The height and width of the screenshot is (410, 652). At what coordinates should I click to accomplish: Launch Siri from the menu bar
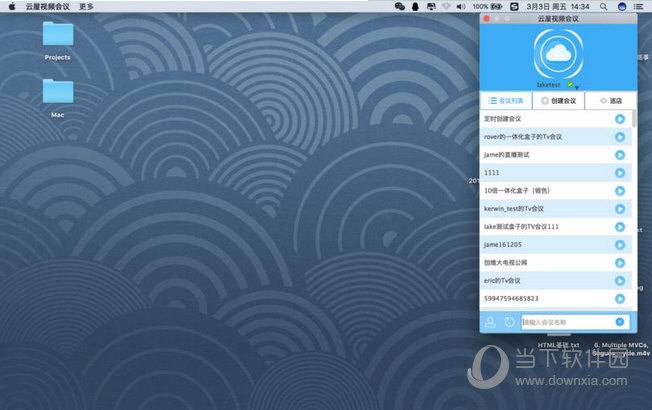(622, 6)
